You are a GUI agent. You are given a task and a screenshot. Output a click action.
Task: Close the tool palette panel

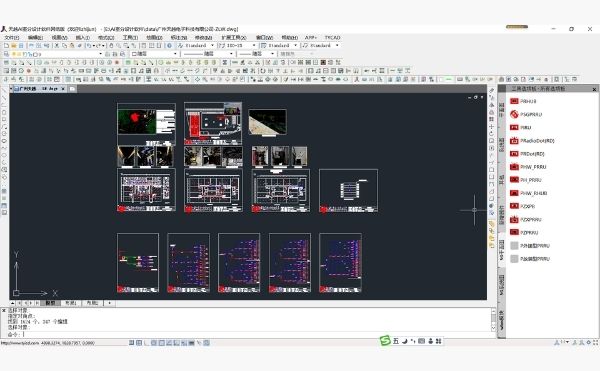point(594,89)
